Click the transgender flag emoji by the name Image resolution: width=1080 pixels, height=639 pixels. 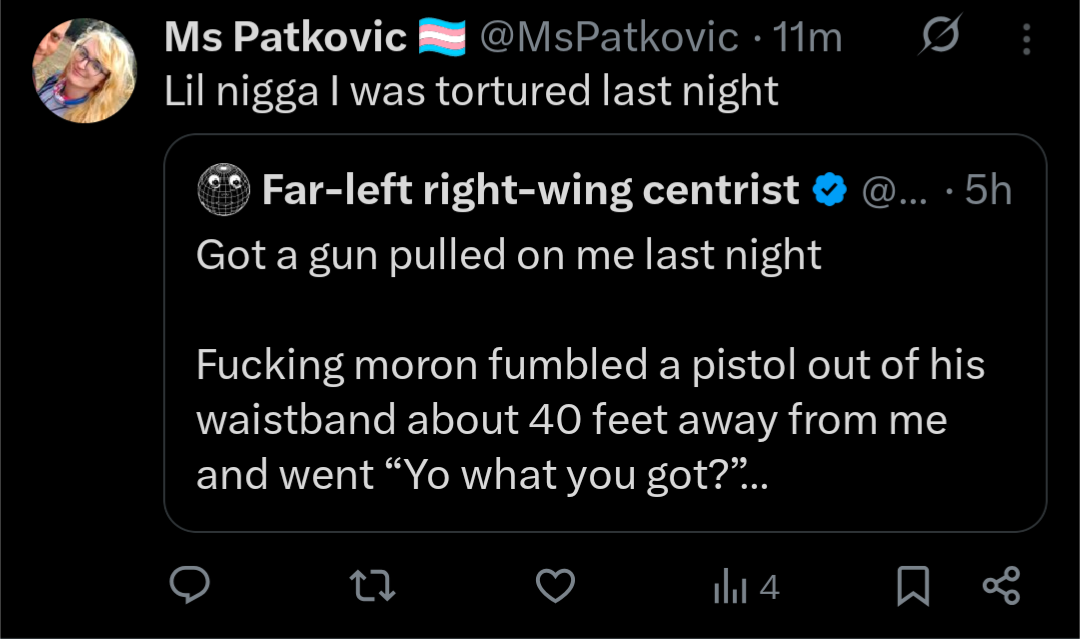coord(441,38)
